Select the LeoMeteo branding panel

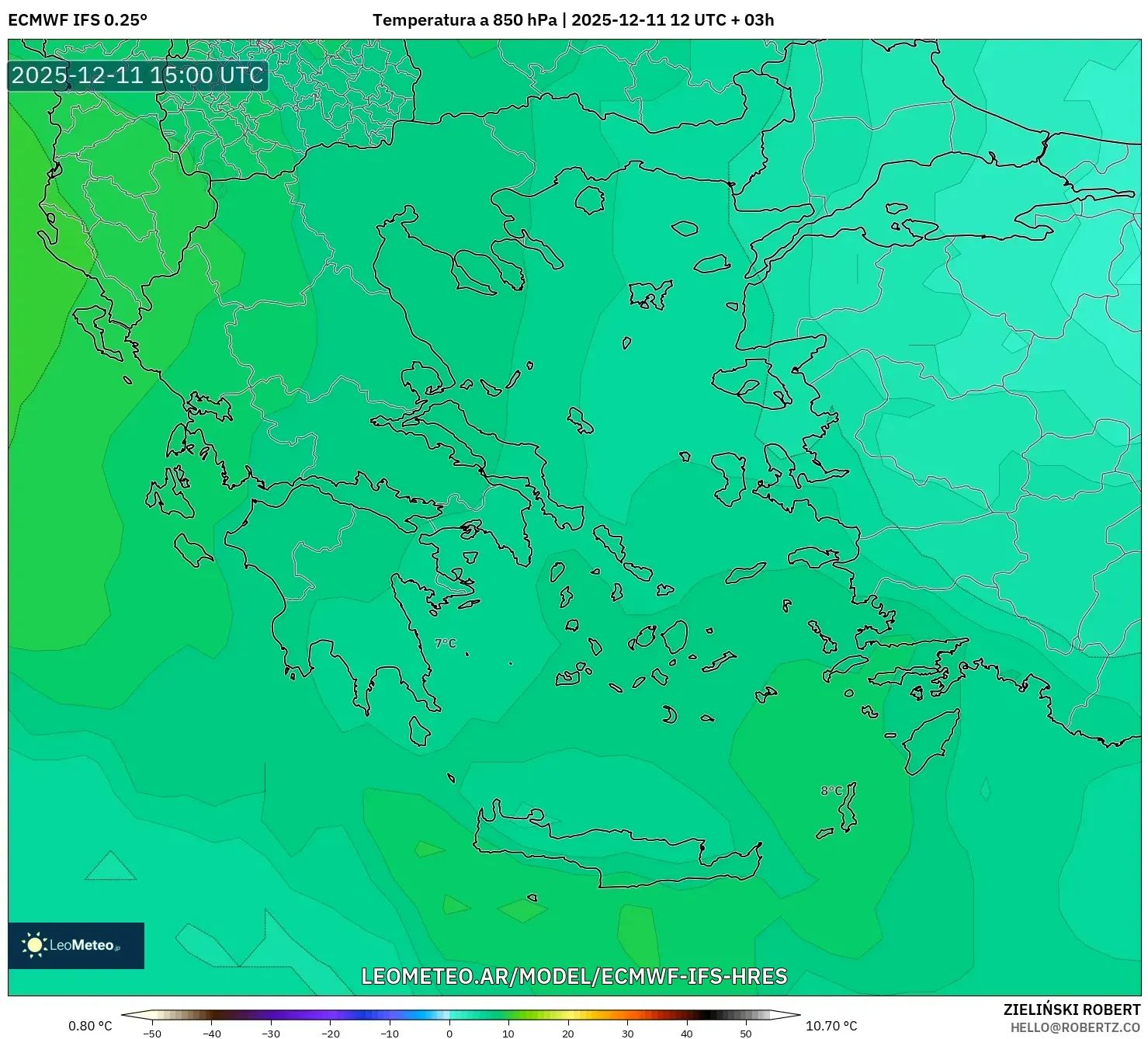[75, 945]
